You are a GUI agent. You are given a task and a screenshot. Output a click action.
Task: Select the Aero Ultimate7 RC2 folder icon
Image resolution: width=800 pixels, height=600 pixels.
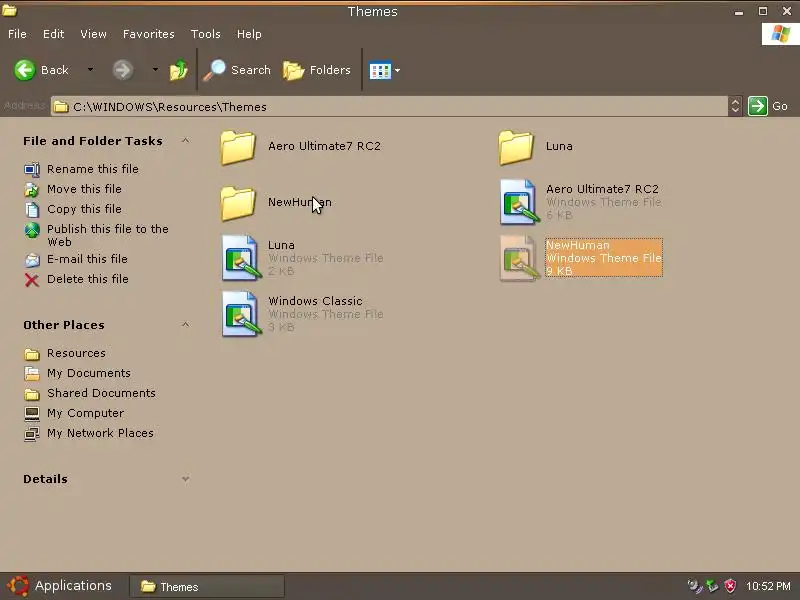[238, 148]
